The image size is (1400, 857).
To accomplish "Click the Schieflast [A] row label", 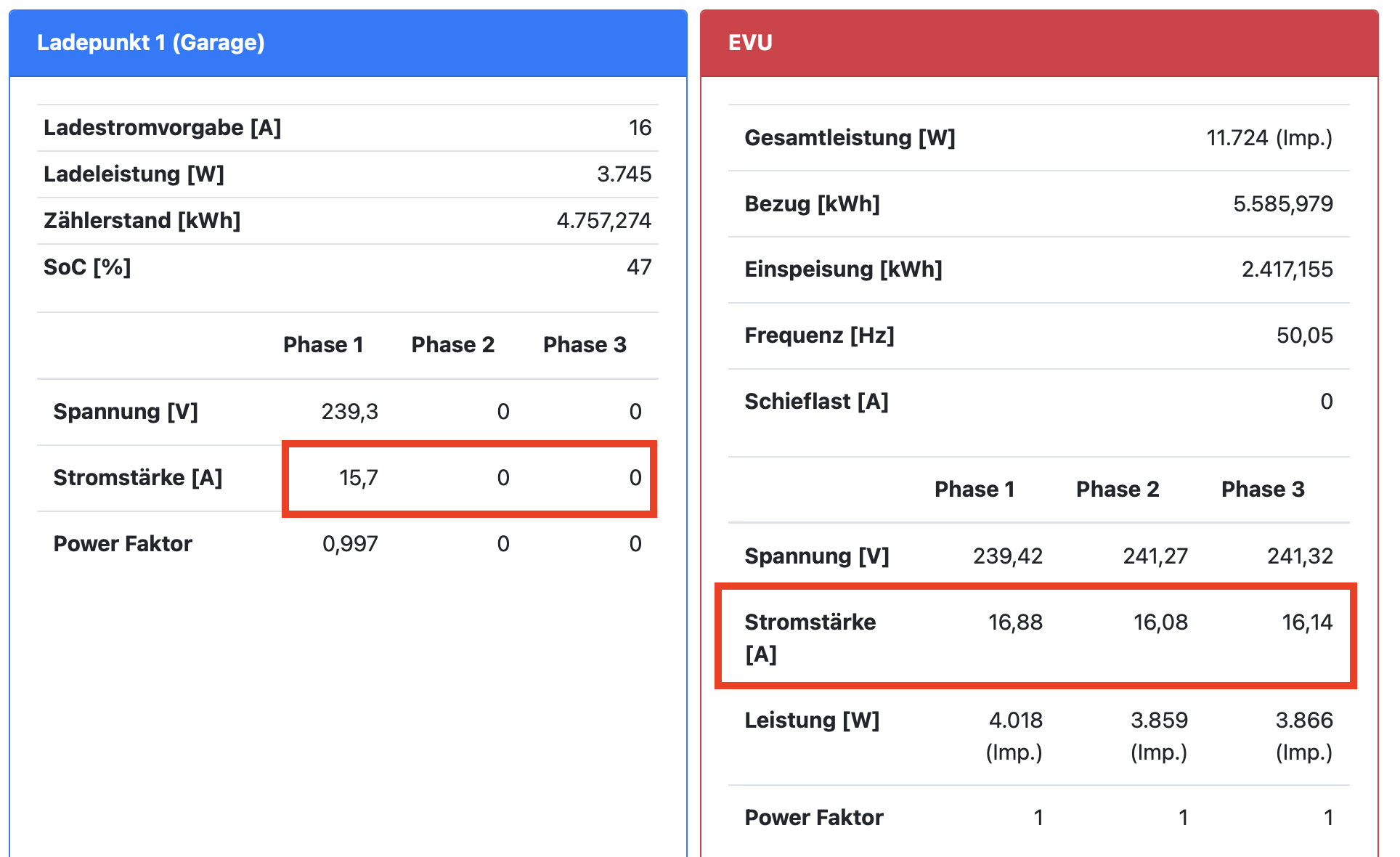I will [x=816, y=402].
